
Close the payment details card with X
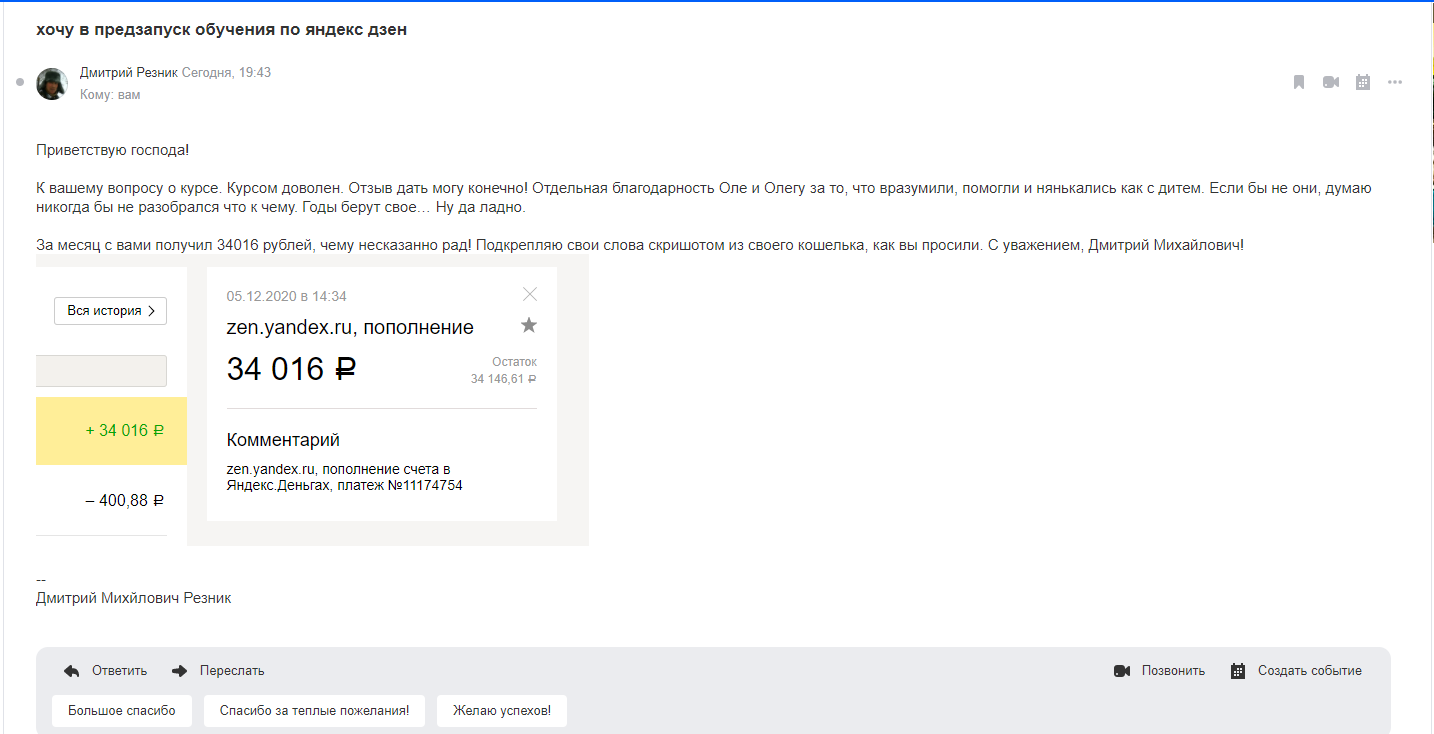coord(530,294)
